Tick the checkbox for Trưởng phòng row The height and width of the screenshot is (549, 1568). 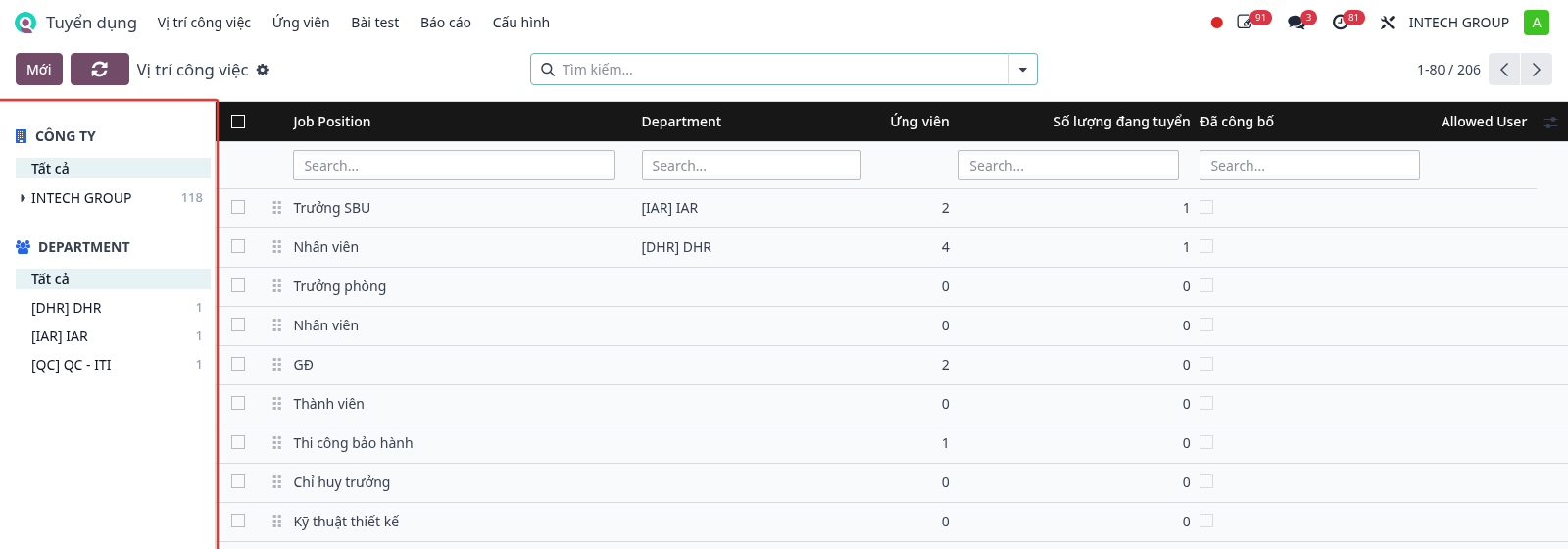tap(238, 285)
